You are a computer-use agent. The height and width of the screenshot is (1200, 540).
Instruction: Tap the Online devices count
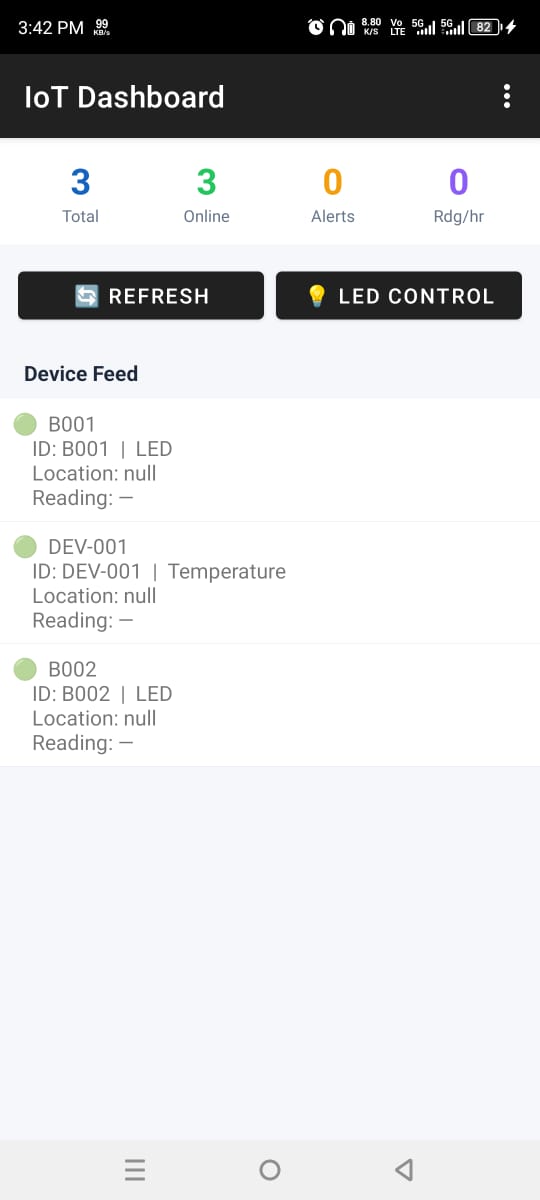pyautogui.click(x=206, y=182)
